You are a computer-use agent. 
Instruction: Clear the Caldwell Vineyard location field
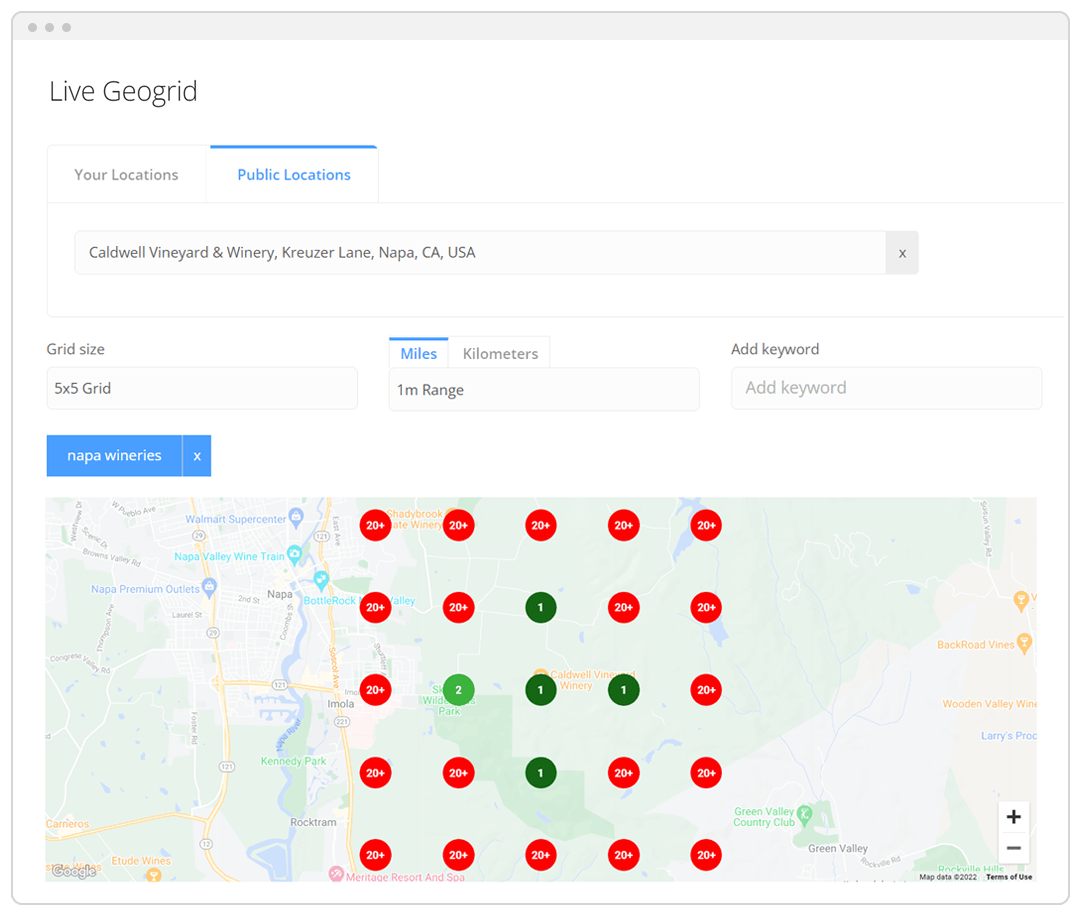pos(901,253)
